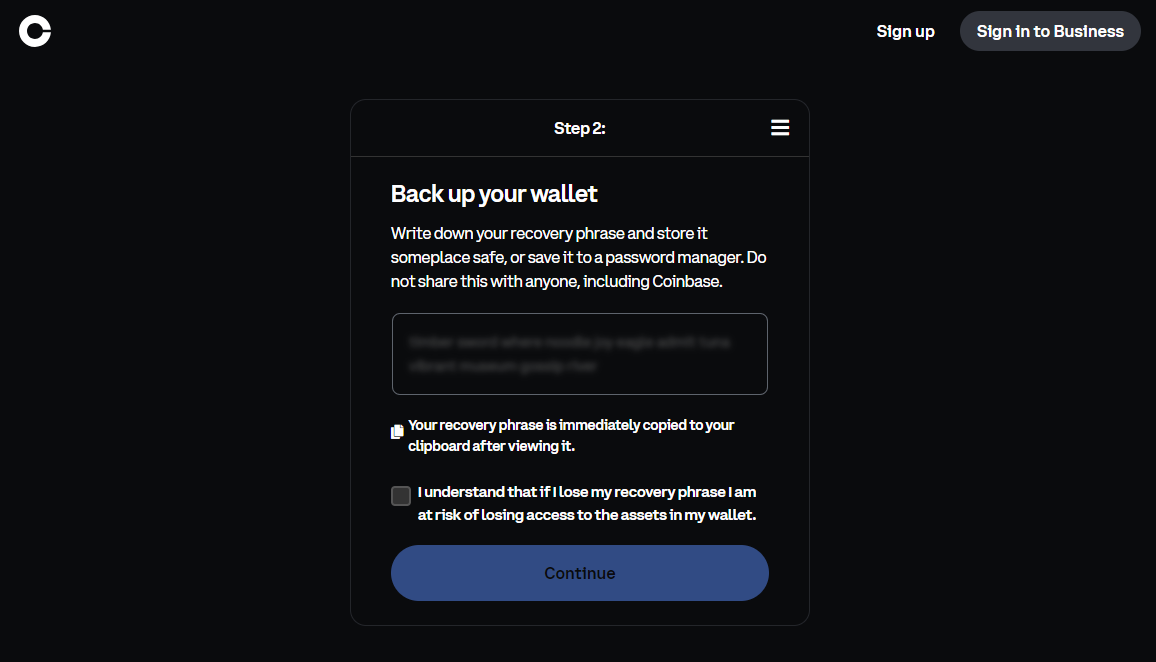Click the "Write down your recovery phrase" line
Viewport: 1156px width, 662px height.
coord(549,233)
